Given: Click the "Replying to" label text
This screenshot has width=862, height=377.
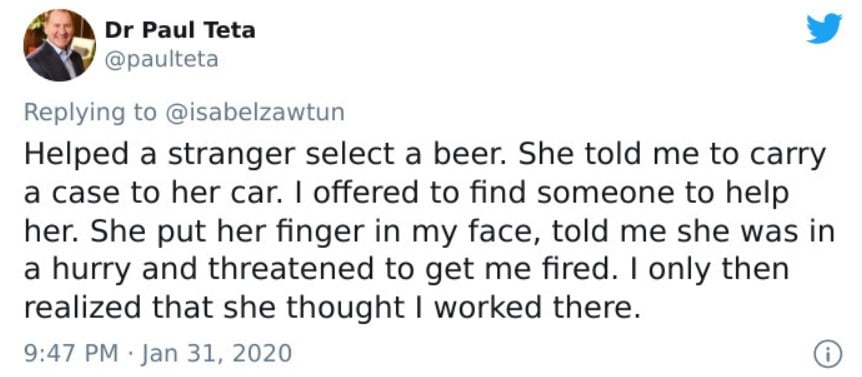Looking at the screenshot, I should (90, 113).
